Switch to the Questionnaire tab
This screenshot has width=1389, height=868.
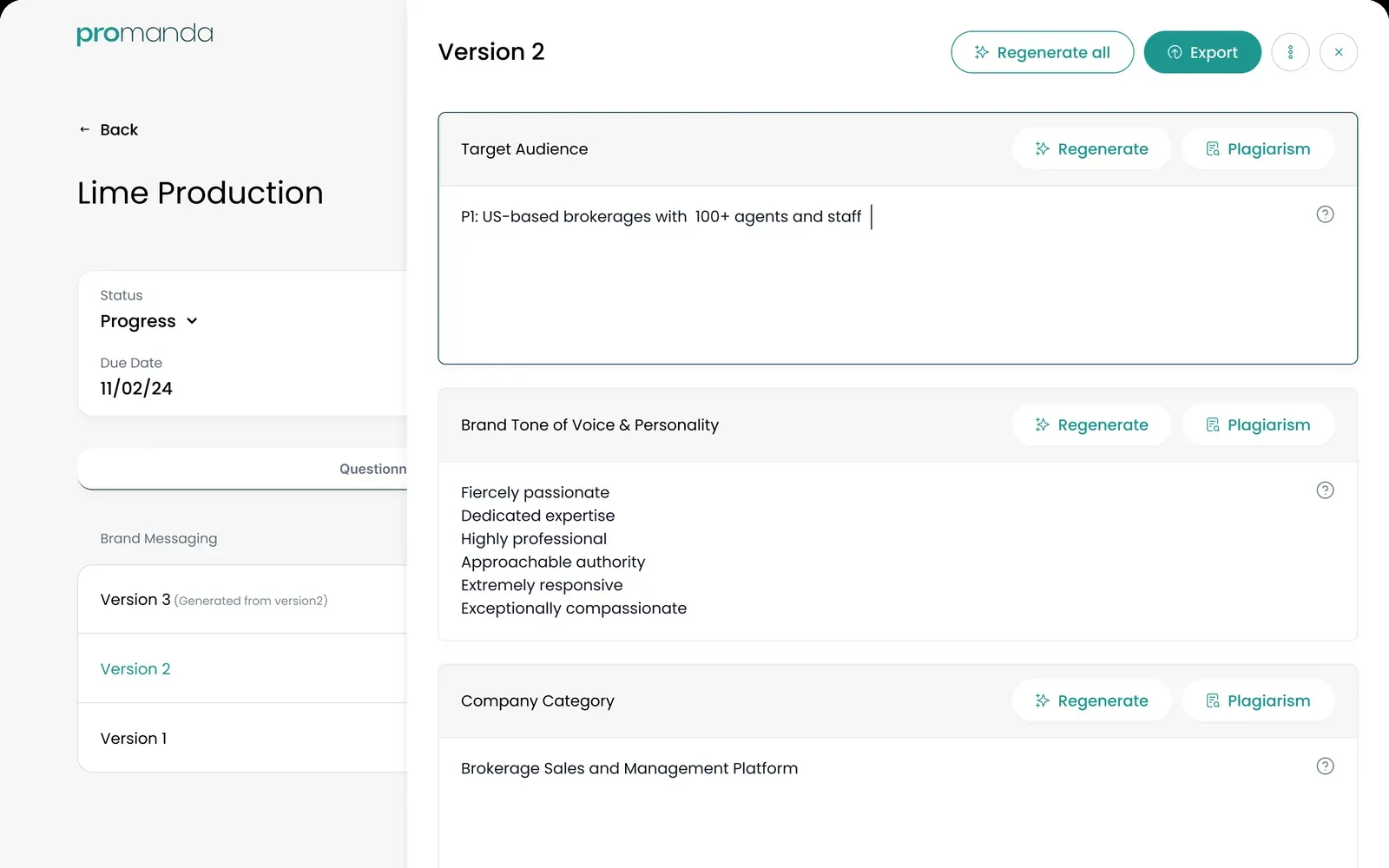pos(372,469)
